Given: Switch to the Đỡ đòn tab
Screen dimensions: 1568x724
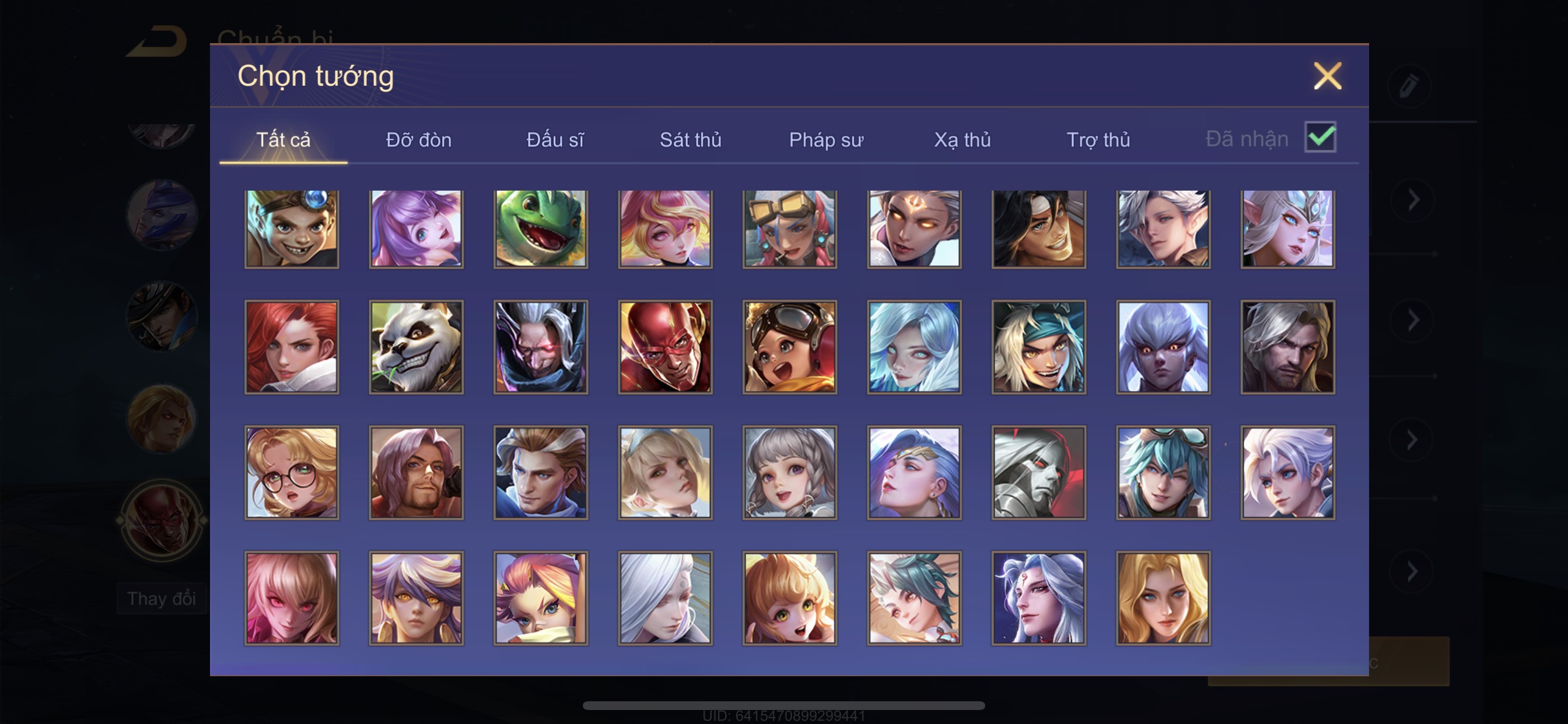Looking at the screenshot, I should tap(419, 140).
